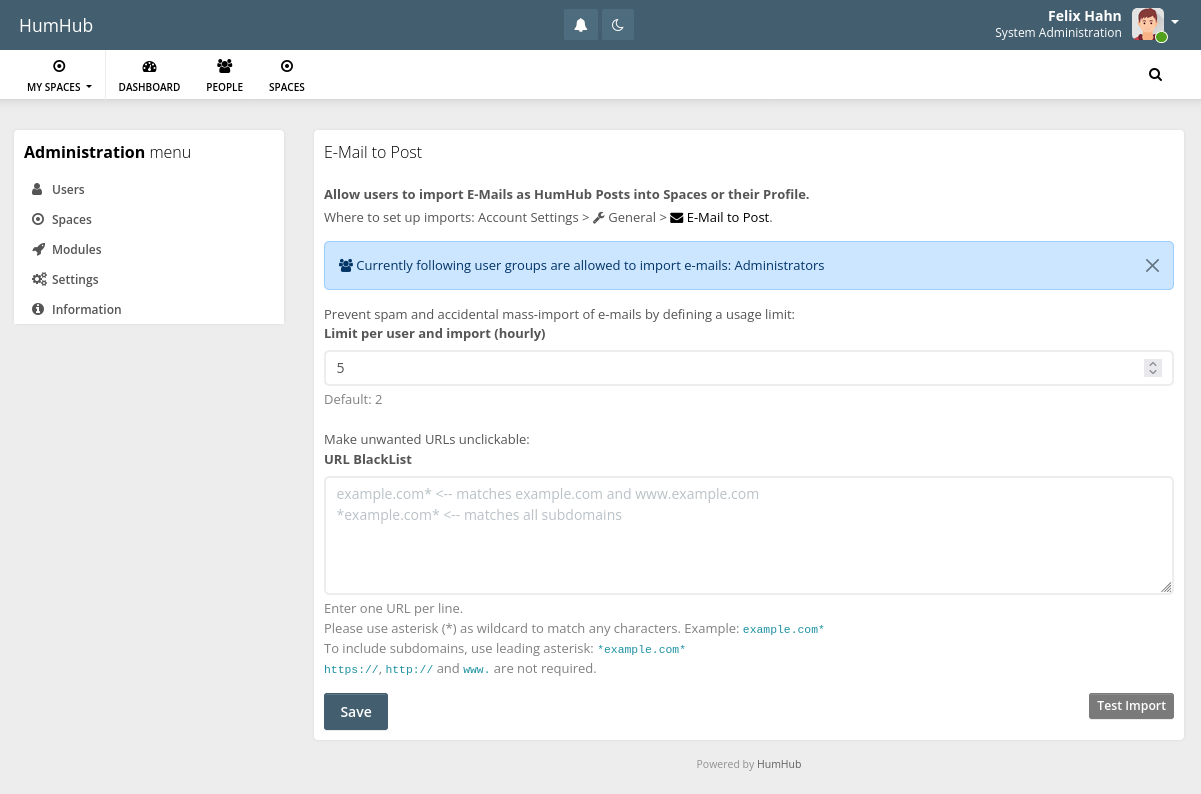This screenshot has width=1201, height=794.
Task: Click the hourly limit stepper arrows
Action: pyautogui.click(x=1152, y=368)
